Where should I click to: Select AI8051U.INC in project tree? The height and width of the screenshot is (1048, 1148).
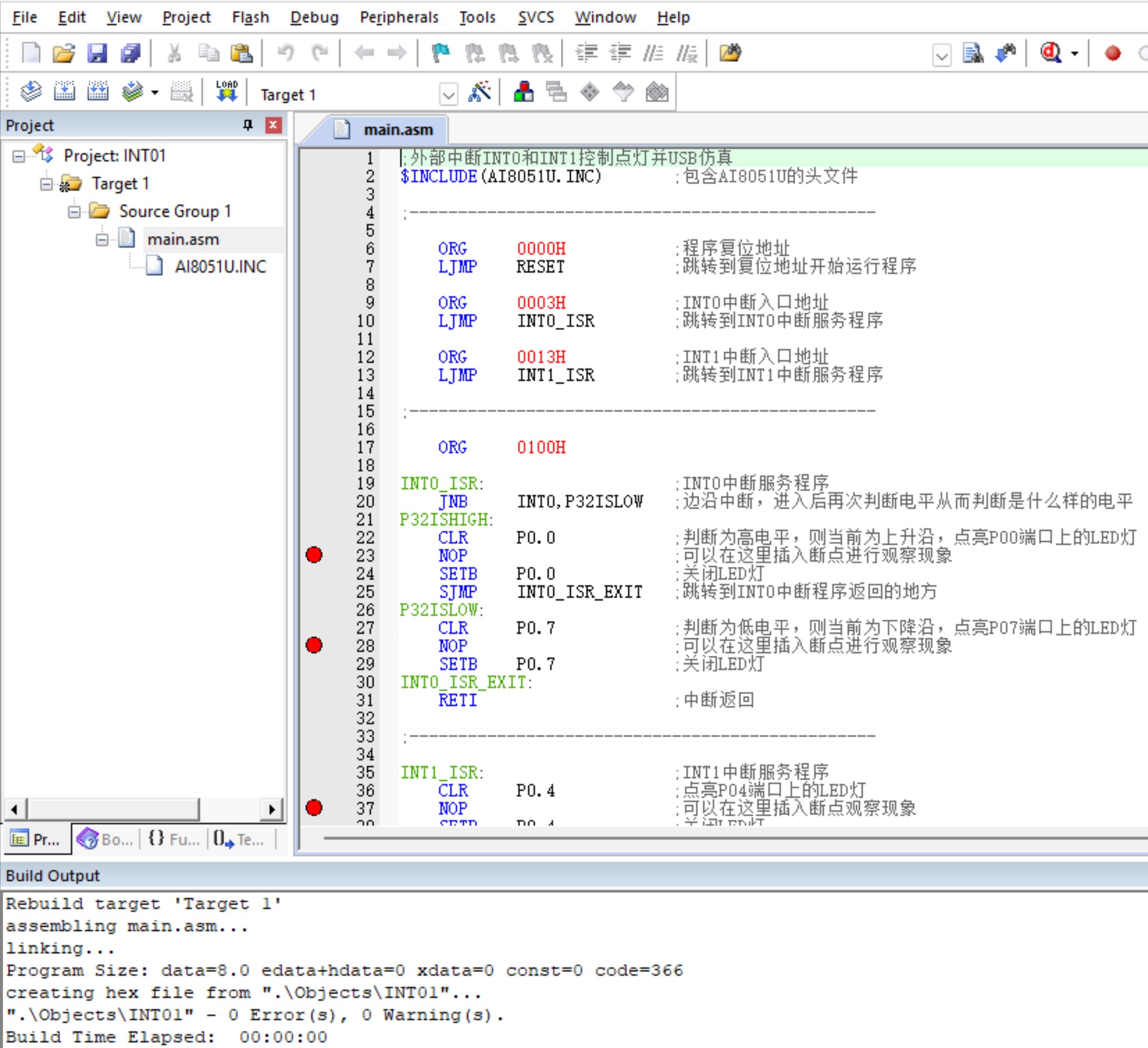click(x=220, y=267)
